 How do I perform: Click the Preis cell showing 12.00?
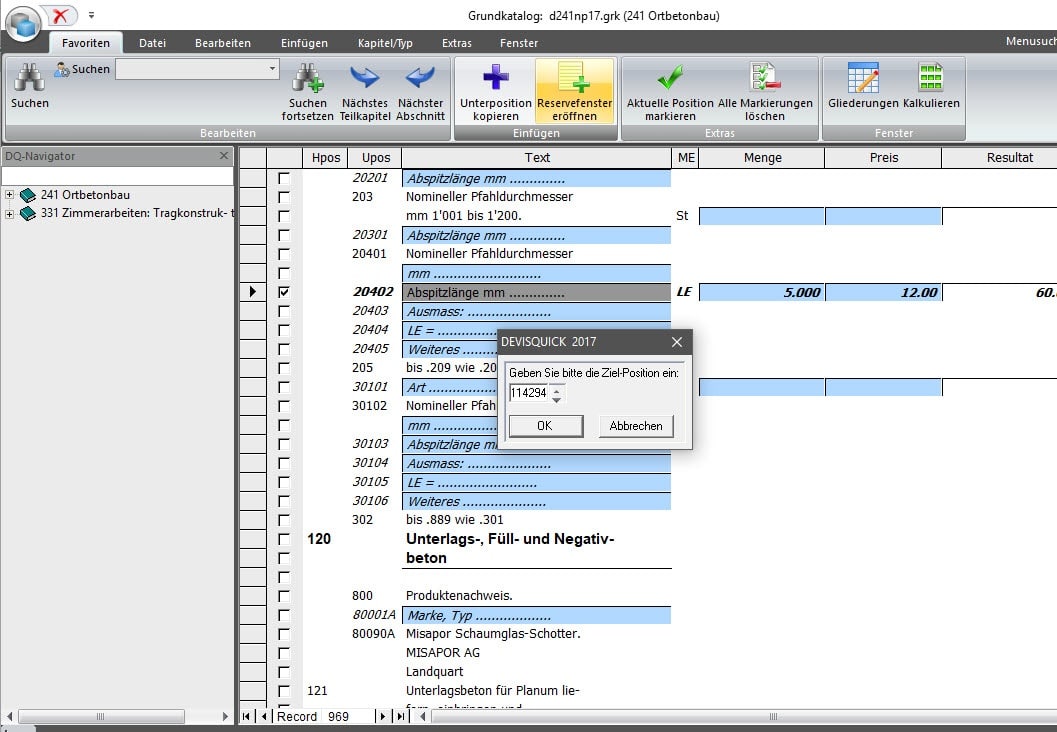(x=884, y=292)
